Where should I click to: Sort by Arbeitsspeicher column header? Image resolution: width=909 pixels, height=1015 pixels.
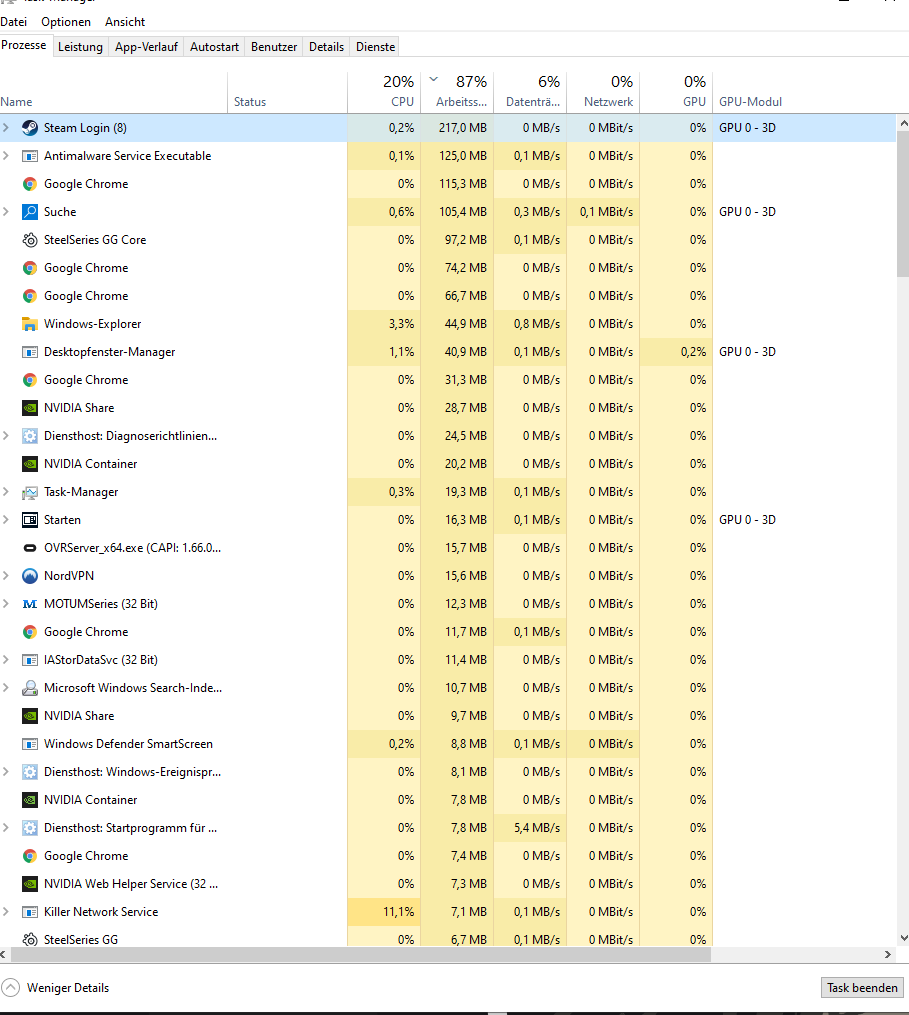tap(457, 92)
